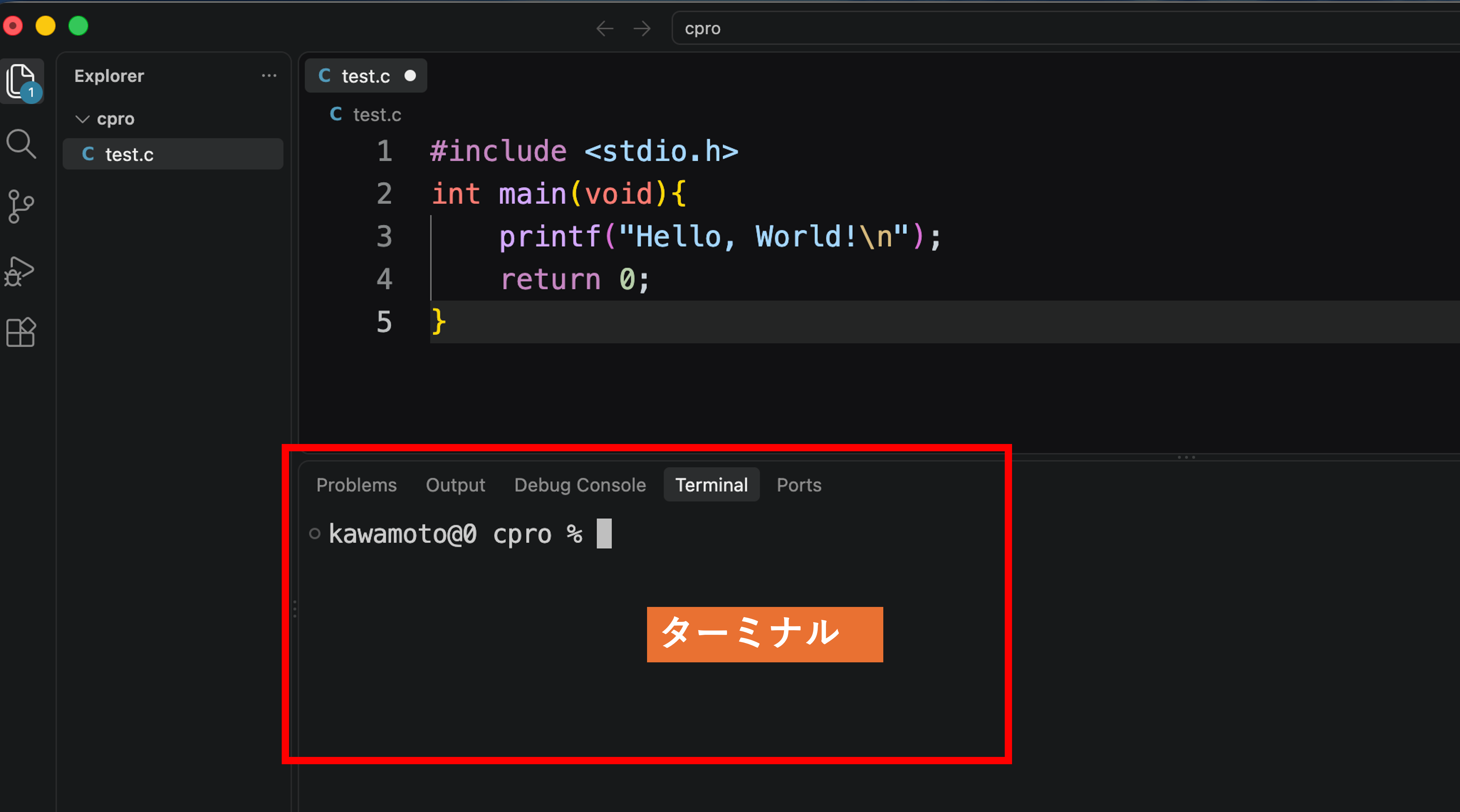Click the C file icon in breadcrumb

click(x=335, y=114)
